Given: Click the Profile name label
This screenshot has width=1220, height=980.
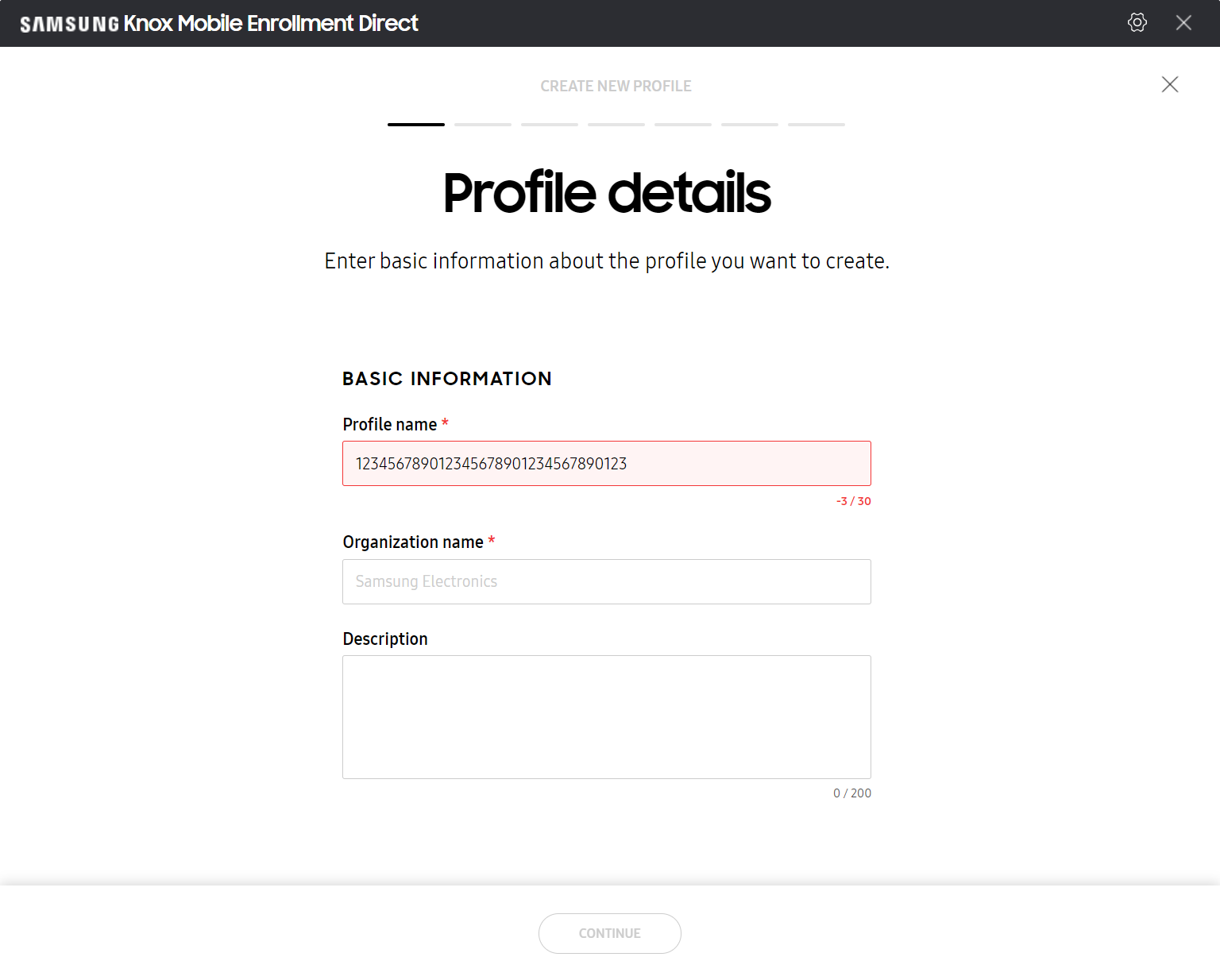Looking at the screenshot, I should (x=390, y=425).
